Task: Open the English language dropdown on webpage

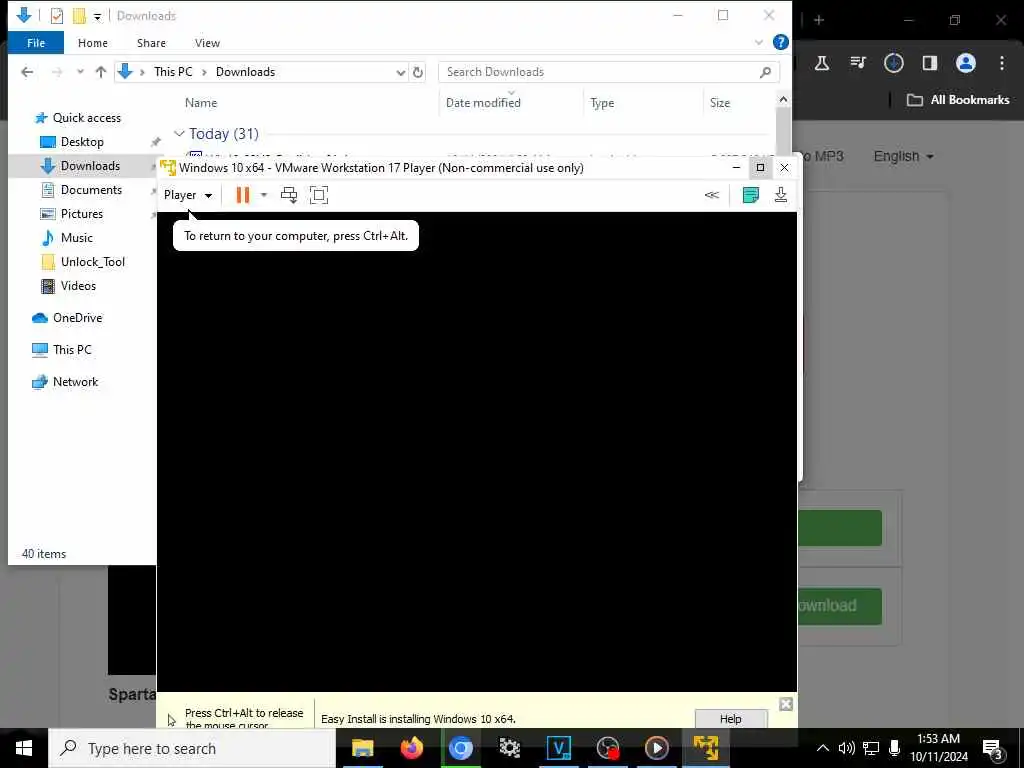Action: [903, 157]
